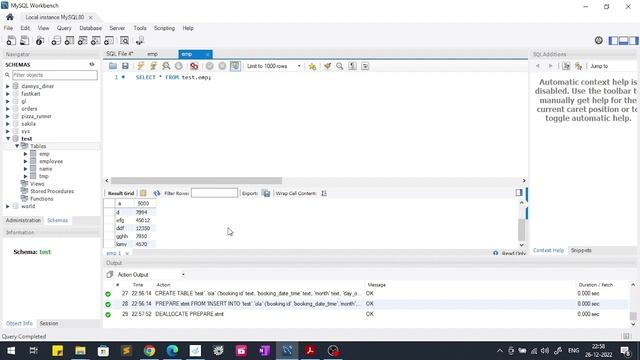Refresh result set in the grid toolbar
Screen dimensions: 640x360
point(157,193)
